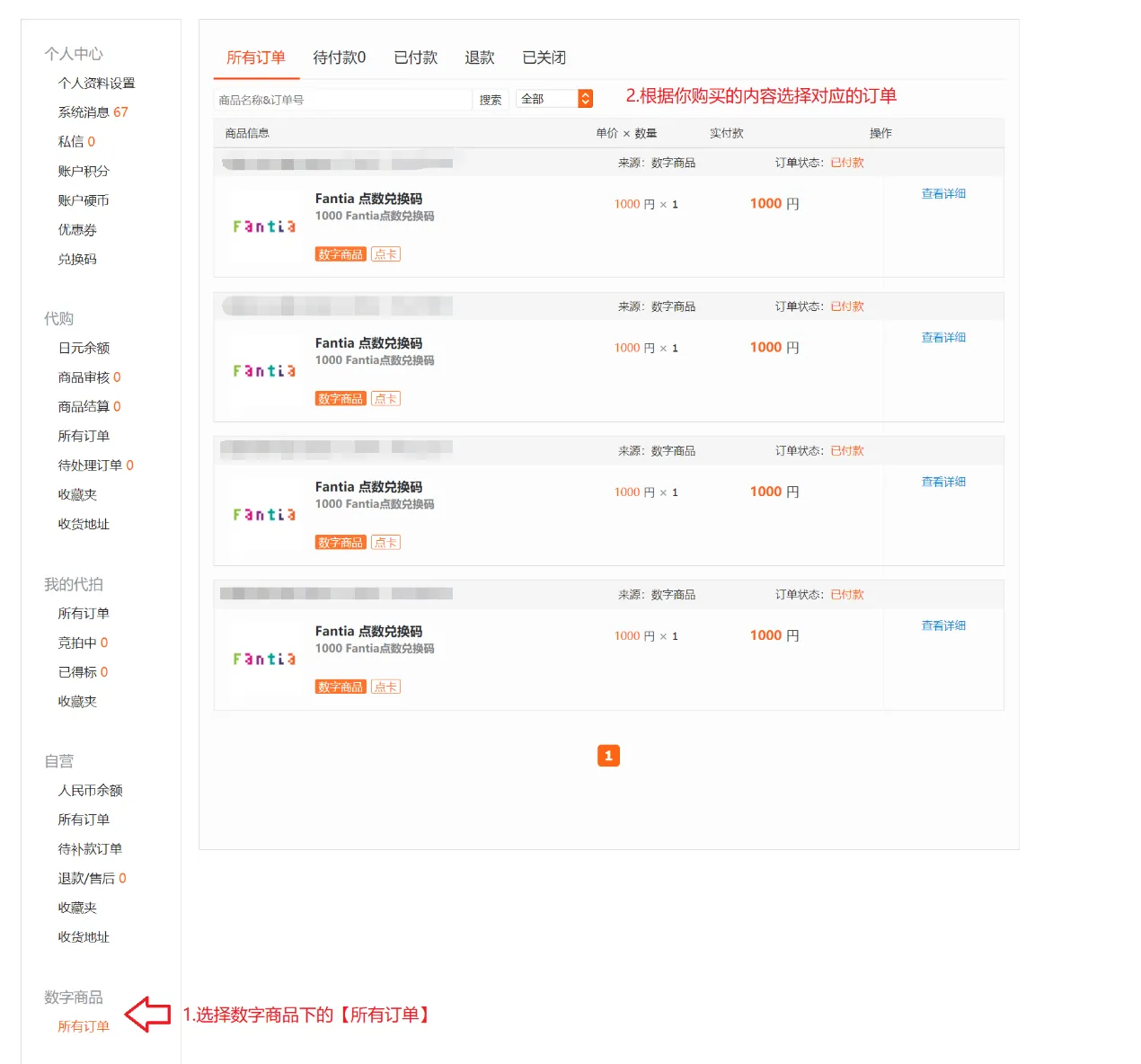Open 收货地址 under the 代购 section
The image size is (1141, 1064).
(x=84, y=524)
